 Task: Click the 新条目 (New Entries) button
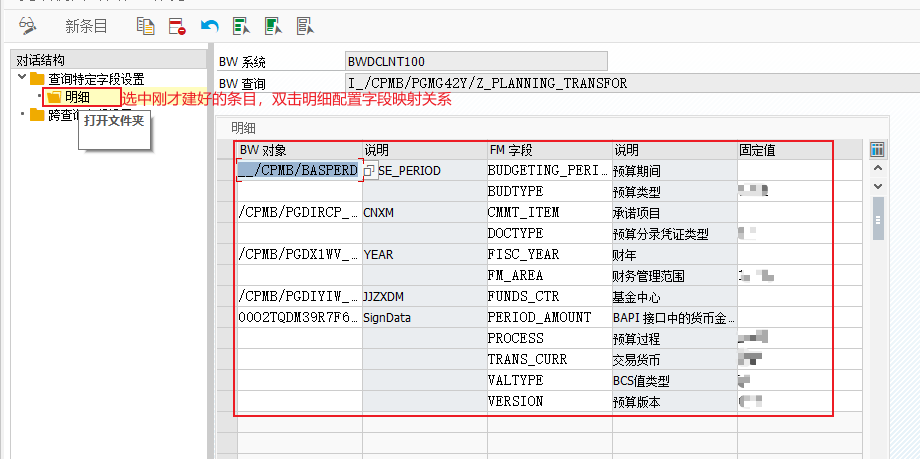(86, 26)
